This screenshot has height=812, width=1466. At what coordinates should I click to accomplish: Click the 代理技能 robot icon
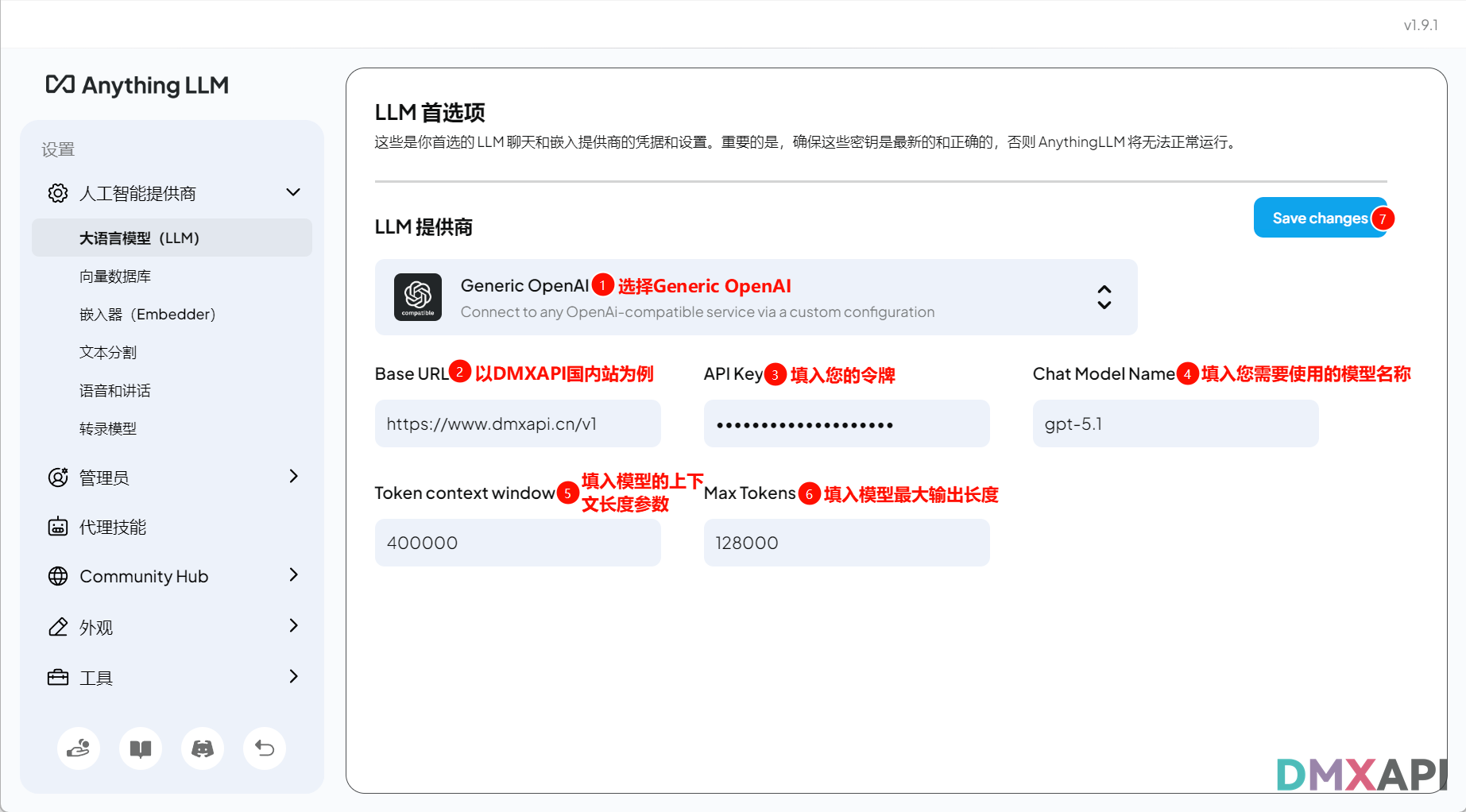pos(57,526)
